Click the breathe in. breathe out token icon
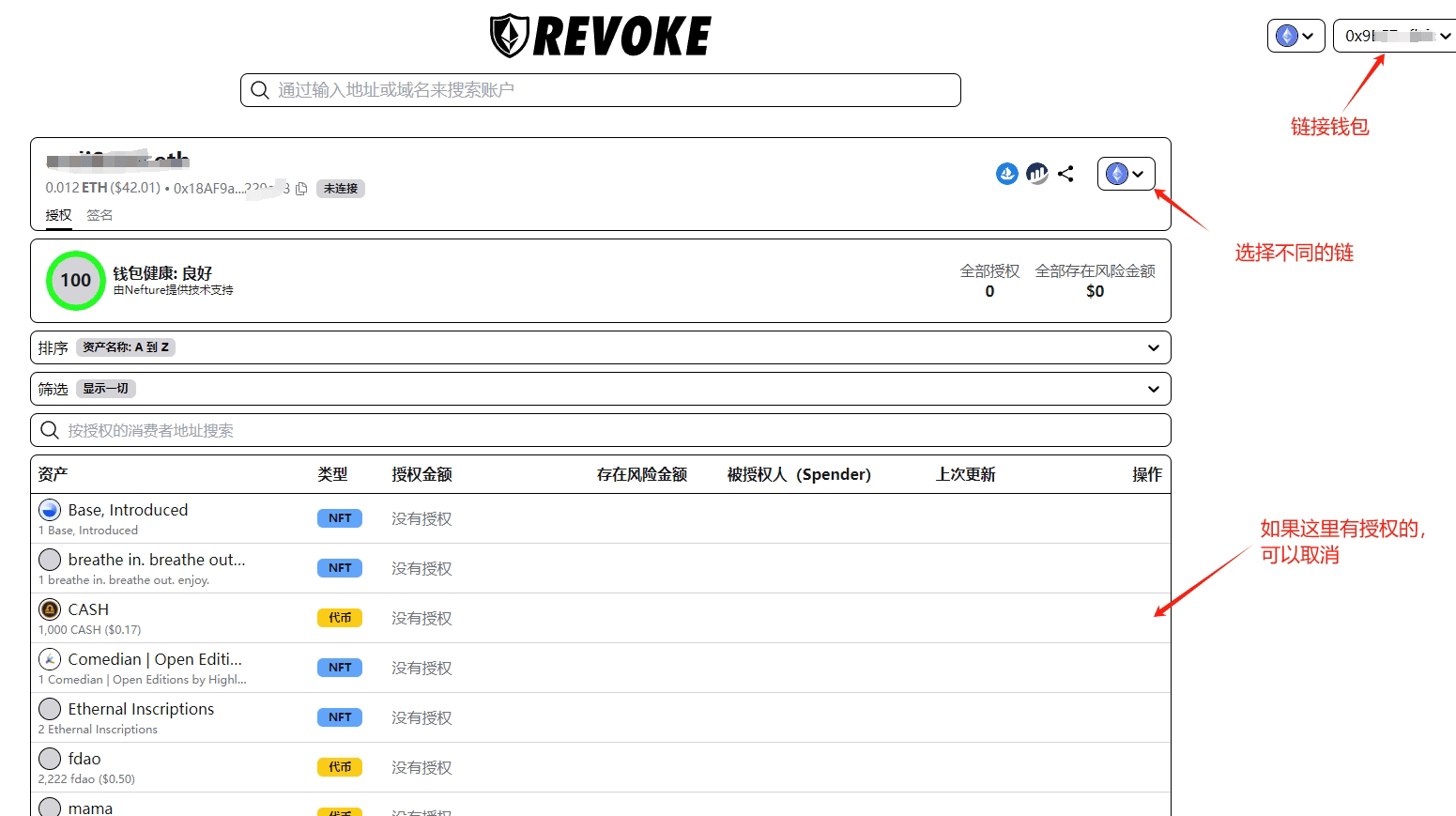Viewport: 1456px width, 816px height. click(50, 560)
